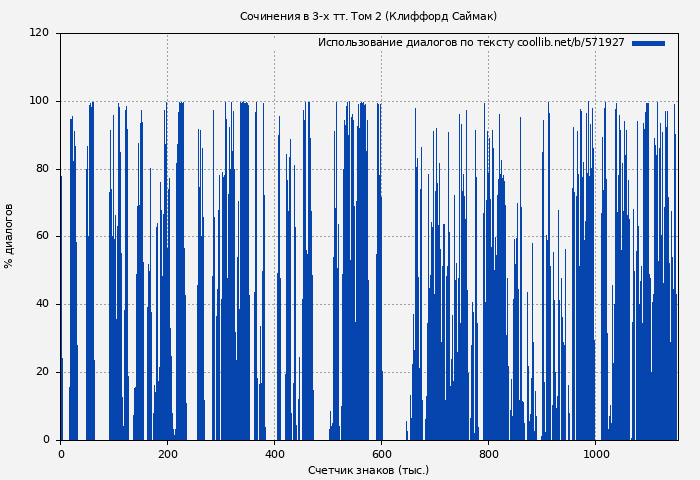Click the y-axis tick label 20
Screen dimensions: 700x480
point(42,372)
